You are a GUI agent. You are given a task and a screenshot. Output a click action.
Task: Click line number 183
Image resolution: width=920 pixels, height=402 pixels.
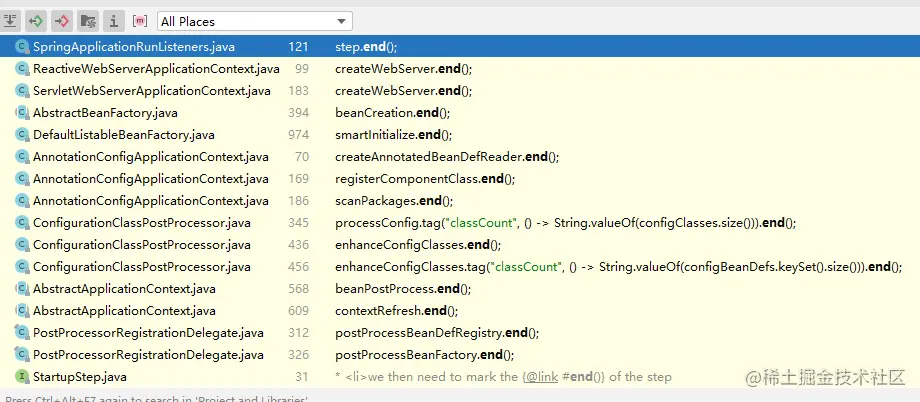click(299, 91)
